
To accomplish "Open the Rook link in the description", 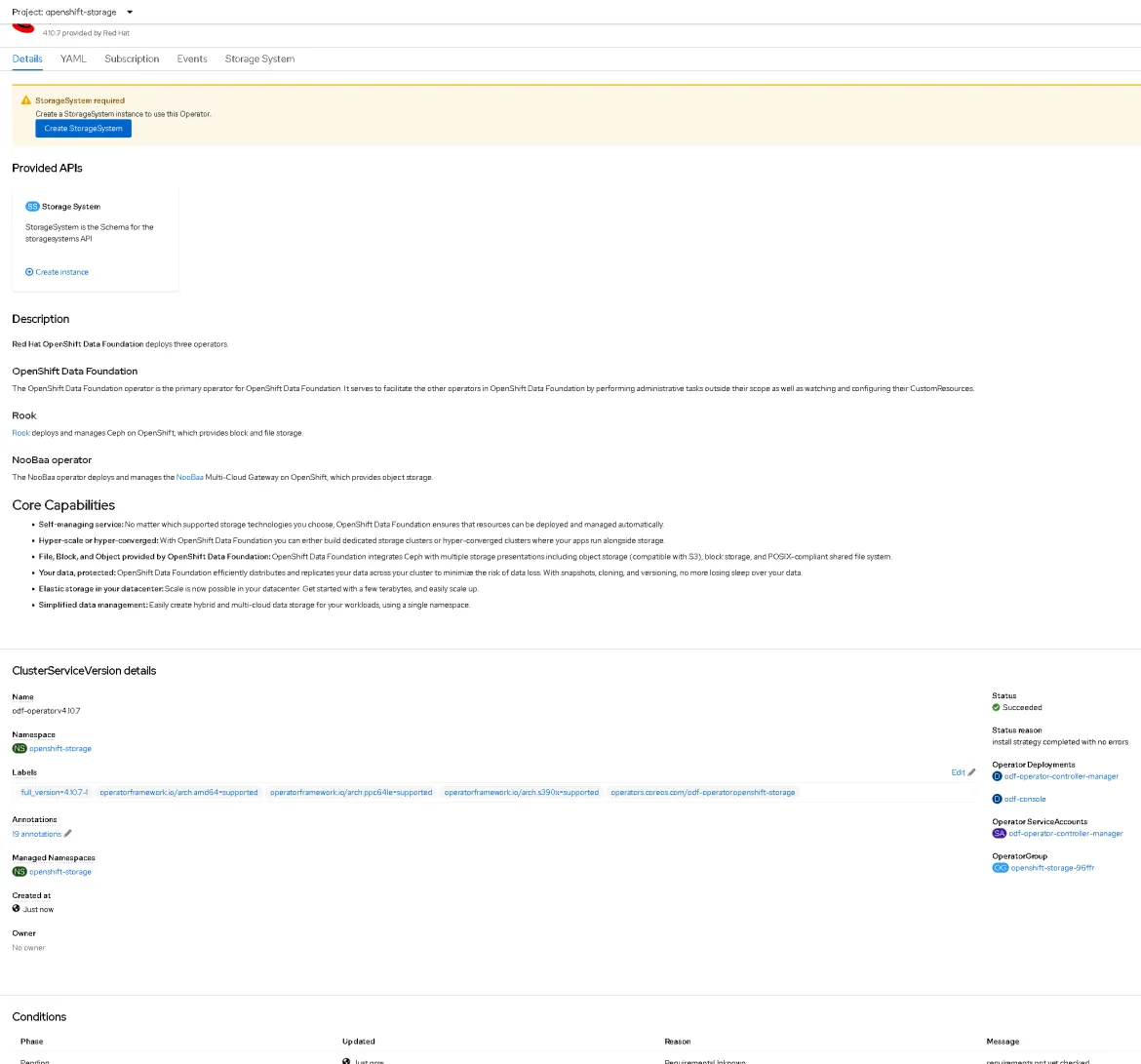I will (x=20, y=432).
